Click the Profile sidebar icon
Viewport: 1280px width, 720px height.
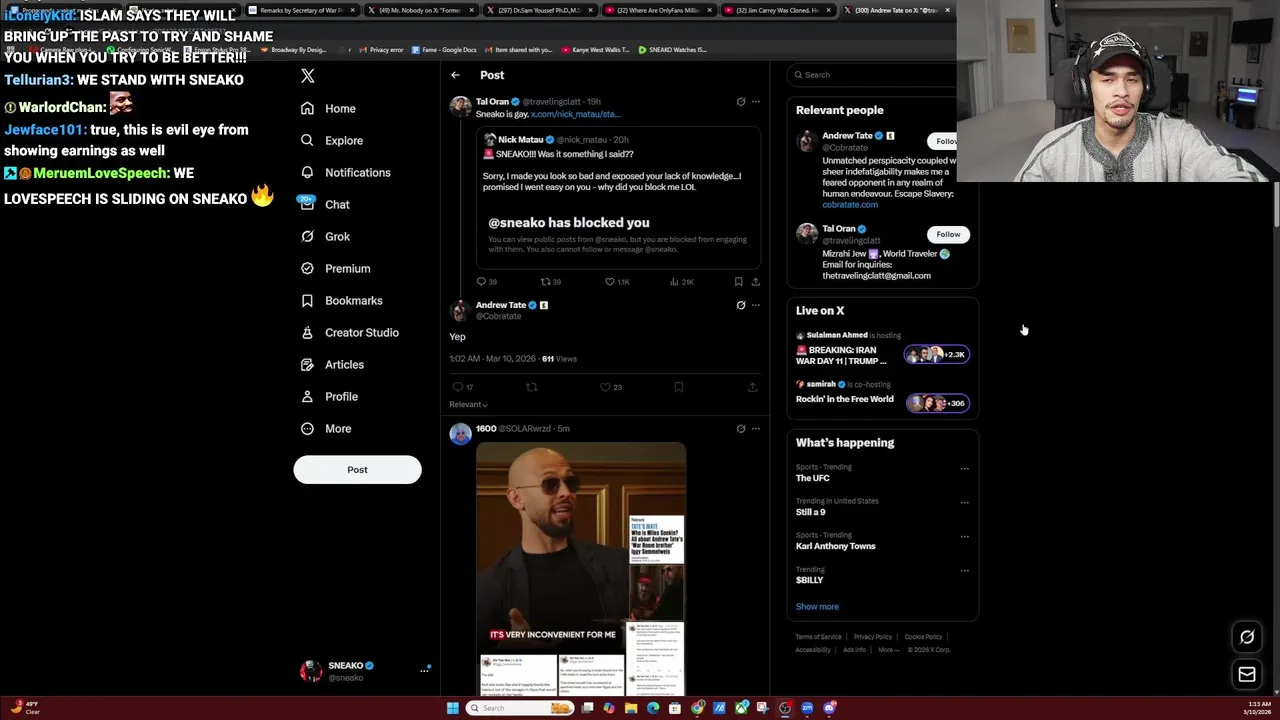(307, 396)
